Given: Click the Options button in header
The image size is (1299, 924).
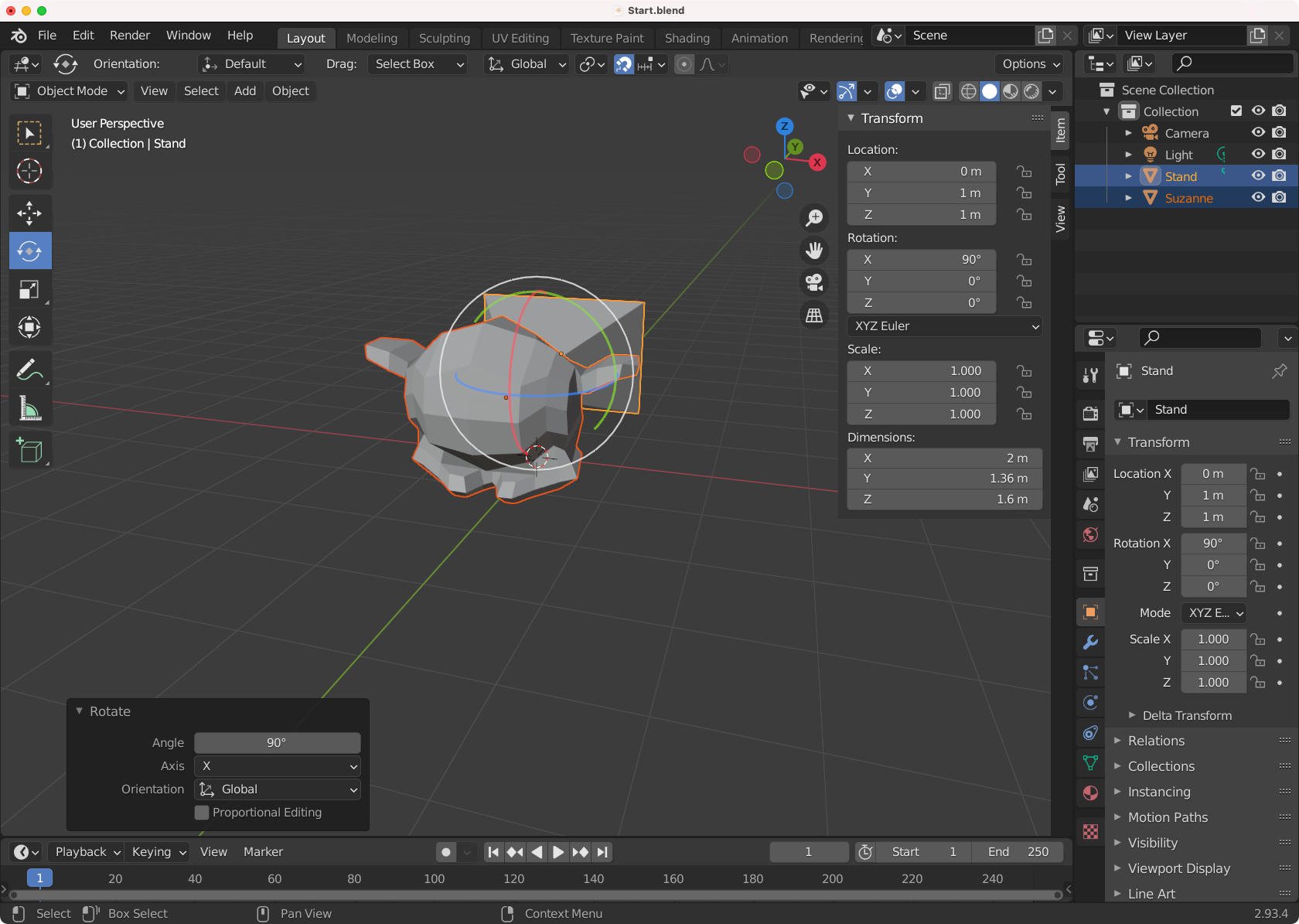Looking at the screenshot, I should [1030, 64].
